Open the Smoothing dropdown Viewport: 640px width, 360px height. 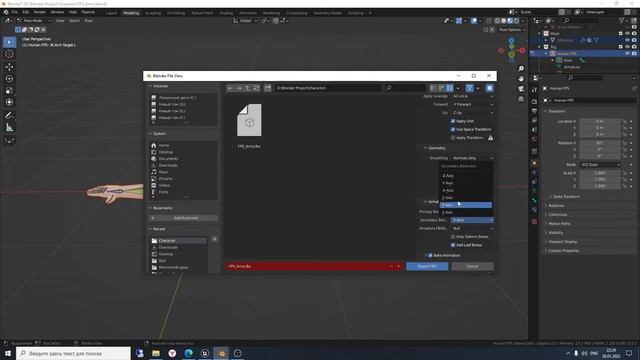472,158
